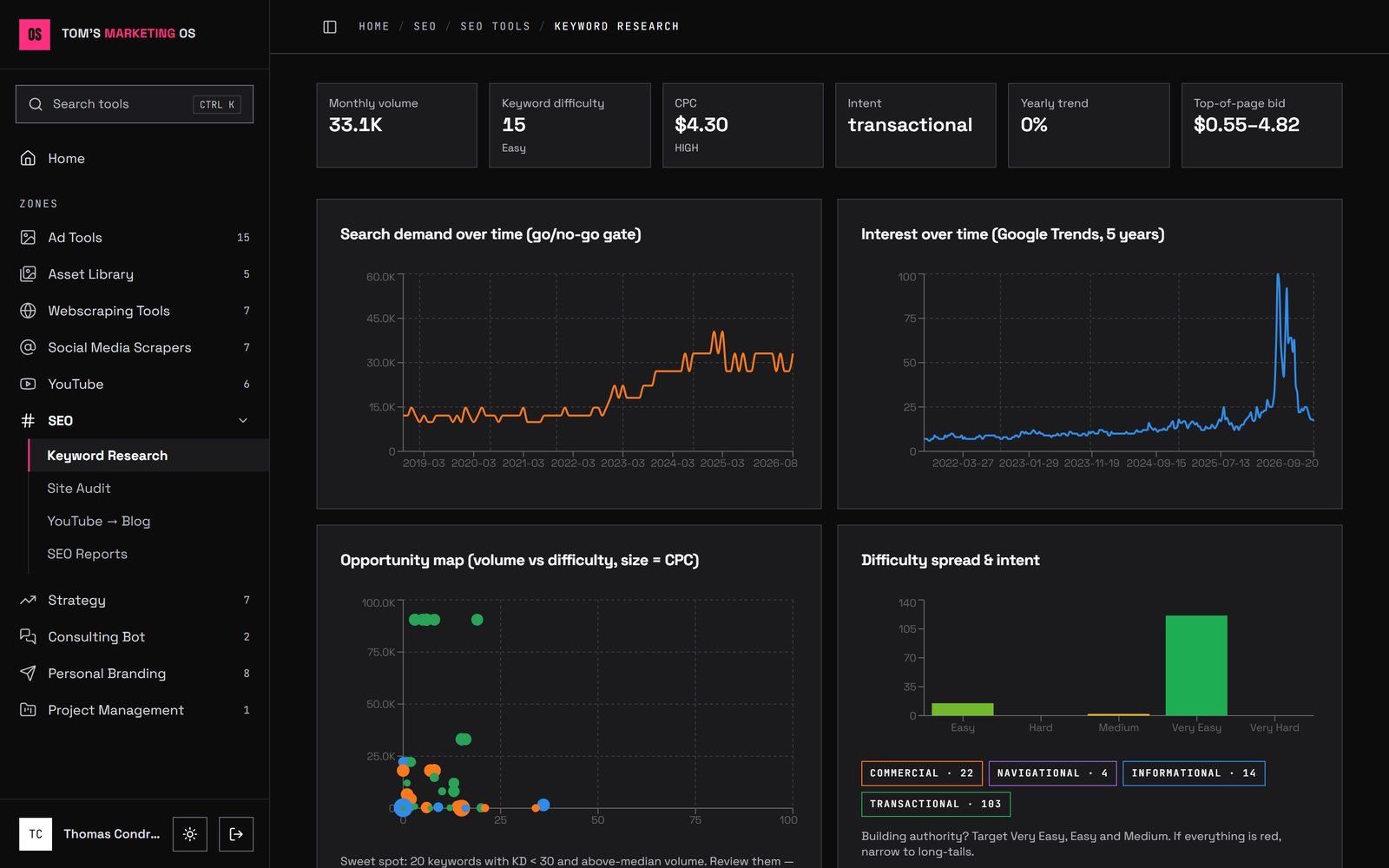Toggle the sidebar panel icon
1389x868 pixels.
[x=330, y=27]
